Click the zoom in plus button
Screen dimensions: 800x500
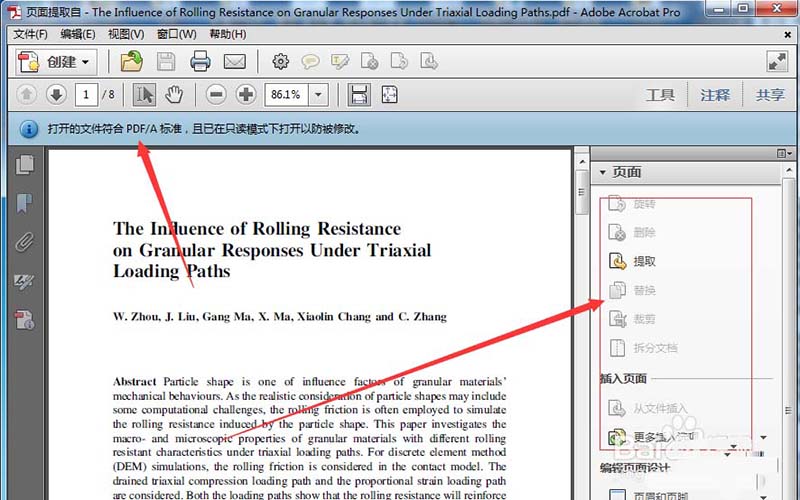click(246, 95)
